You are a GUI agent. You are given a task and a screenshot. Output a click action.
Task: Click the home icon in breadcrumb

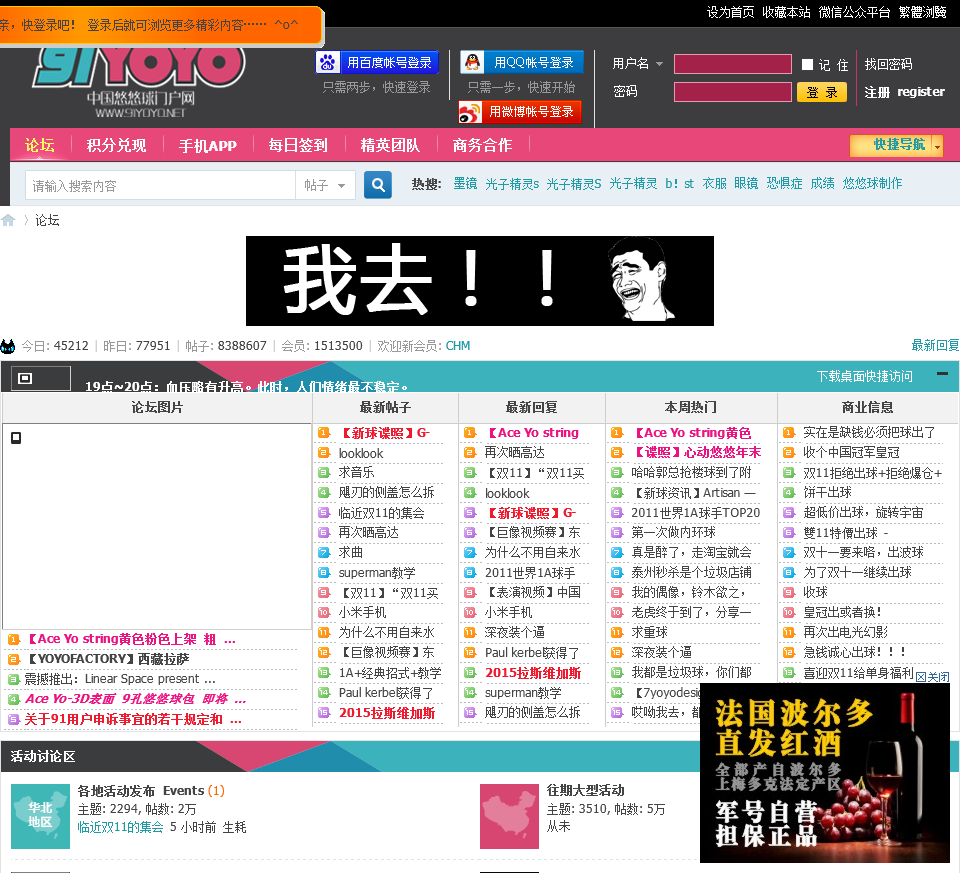click(8, 220)
